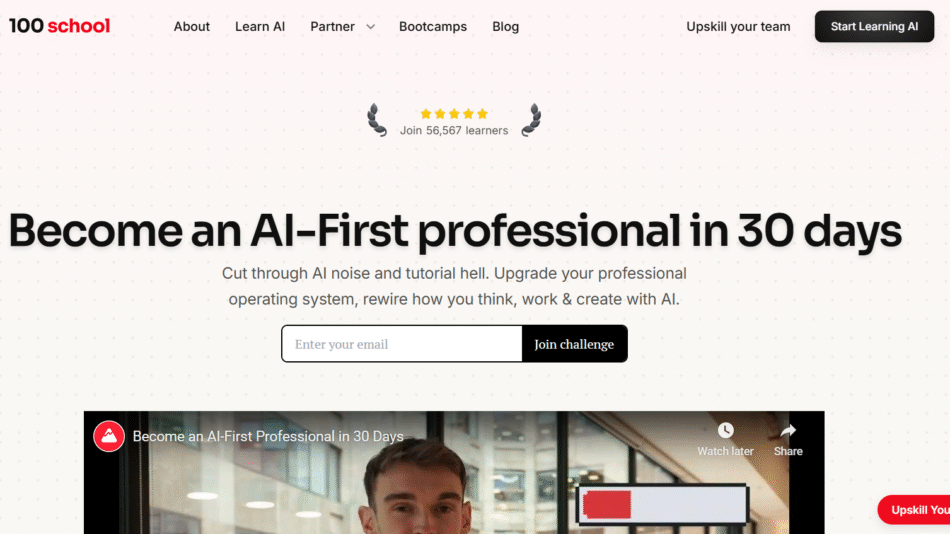The width and height of the screenshot is (950, 534).
Task: Focus the Enter your email field
Action: pyautogui.click(x=402, y=344)
